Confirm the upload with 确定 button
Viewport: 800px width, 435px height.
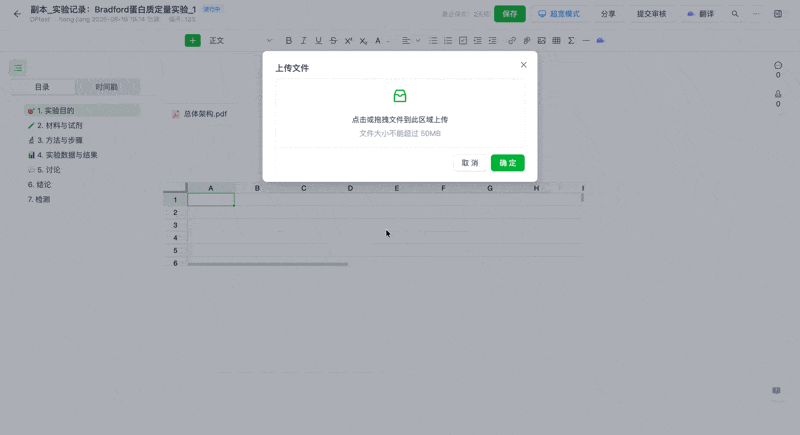508,163
